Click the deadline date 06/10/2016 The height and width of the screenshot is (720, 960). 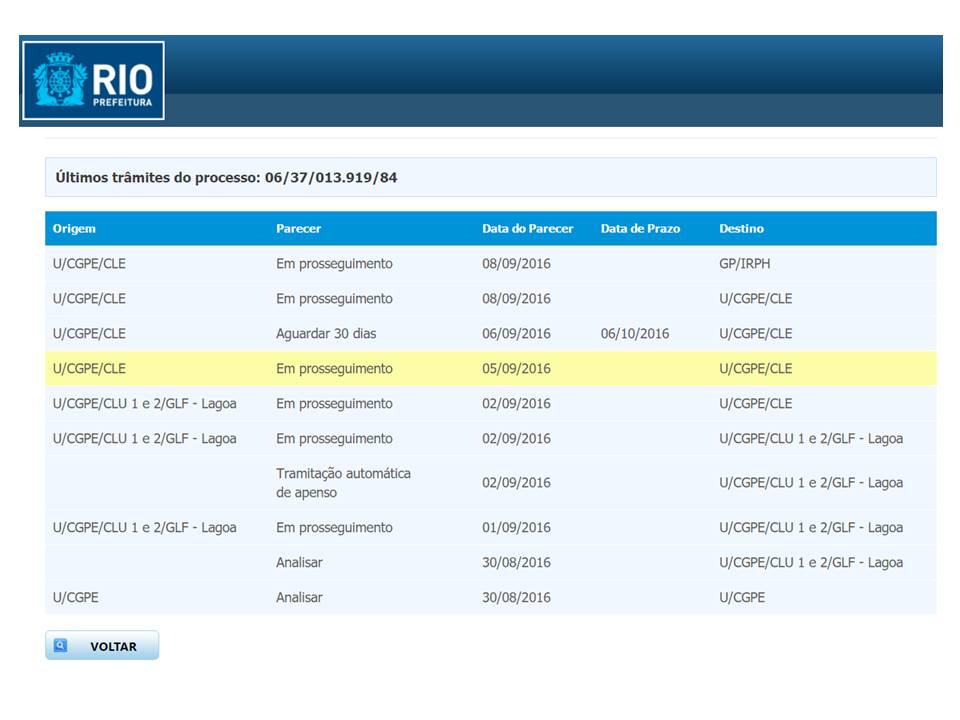click(x=635, y=334)
